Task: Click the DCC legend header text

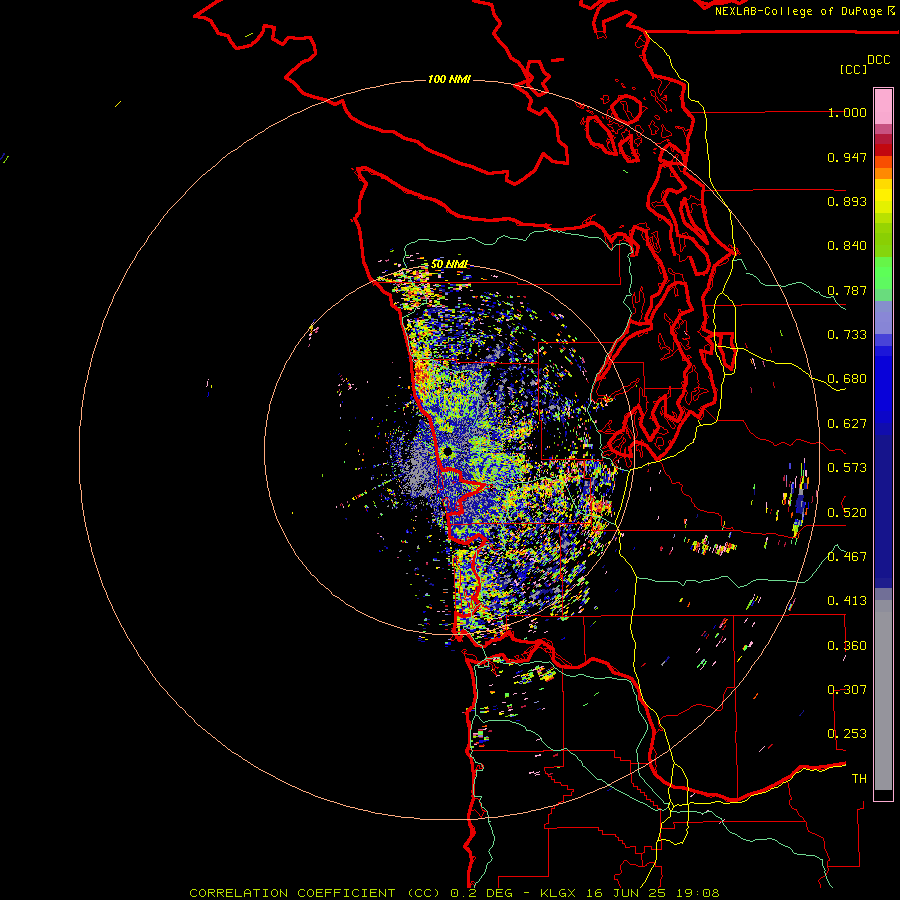Action: pos(878,60)
